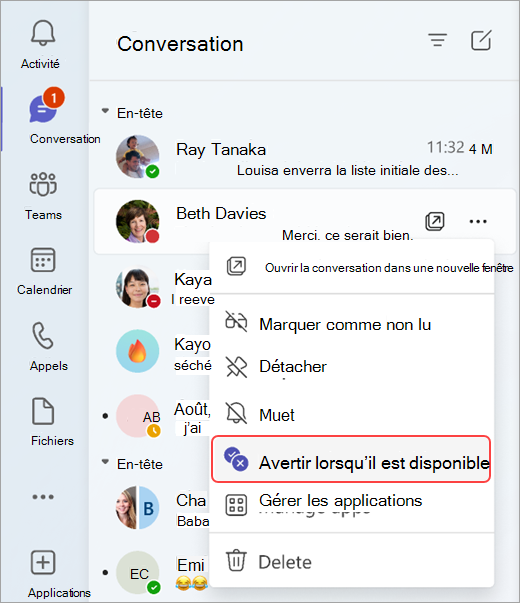This screenshot has height=603, width=520.
Task: Collapse the first En-tête section
Action: [x=105, y=112]
